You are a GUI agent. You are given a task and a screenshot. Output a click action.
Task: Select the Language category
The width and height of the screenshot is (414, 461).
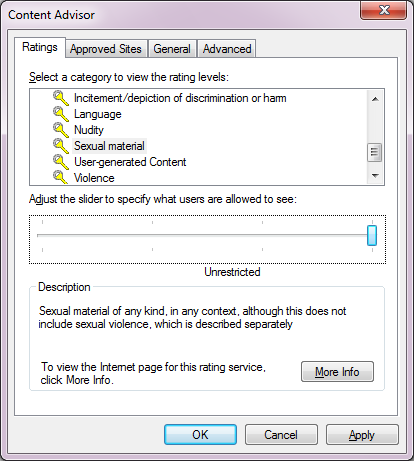point(98,114)
